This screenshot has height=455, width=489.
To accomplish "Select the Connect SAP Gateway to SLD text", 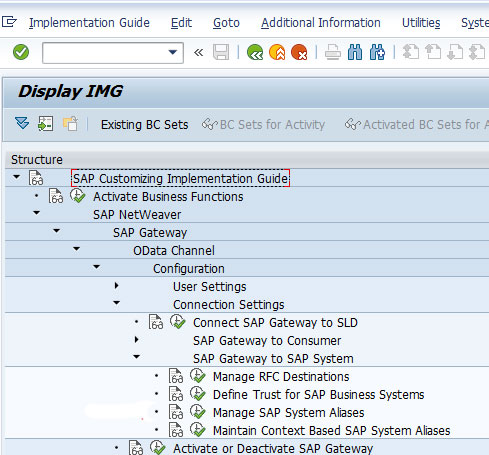I will click(275, 323).
